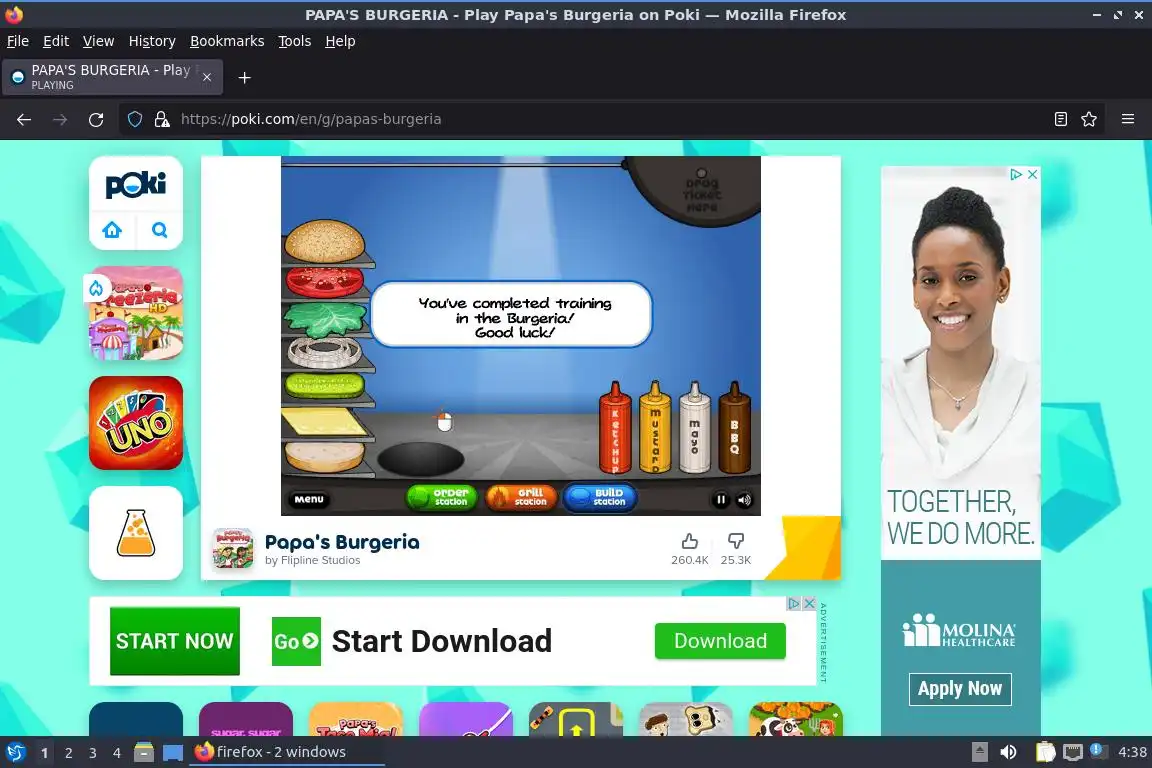The width and height of the screenshot is (1152, 768).
Task: Select the PAPA'S BURGERIA browser tab
Action: pos(112,77)
